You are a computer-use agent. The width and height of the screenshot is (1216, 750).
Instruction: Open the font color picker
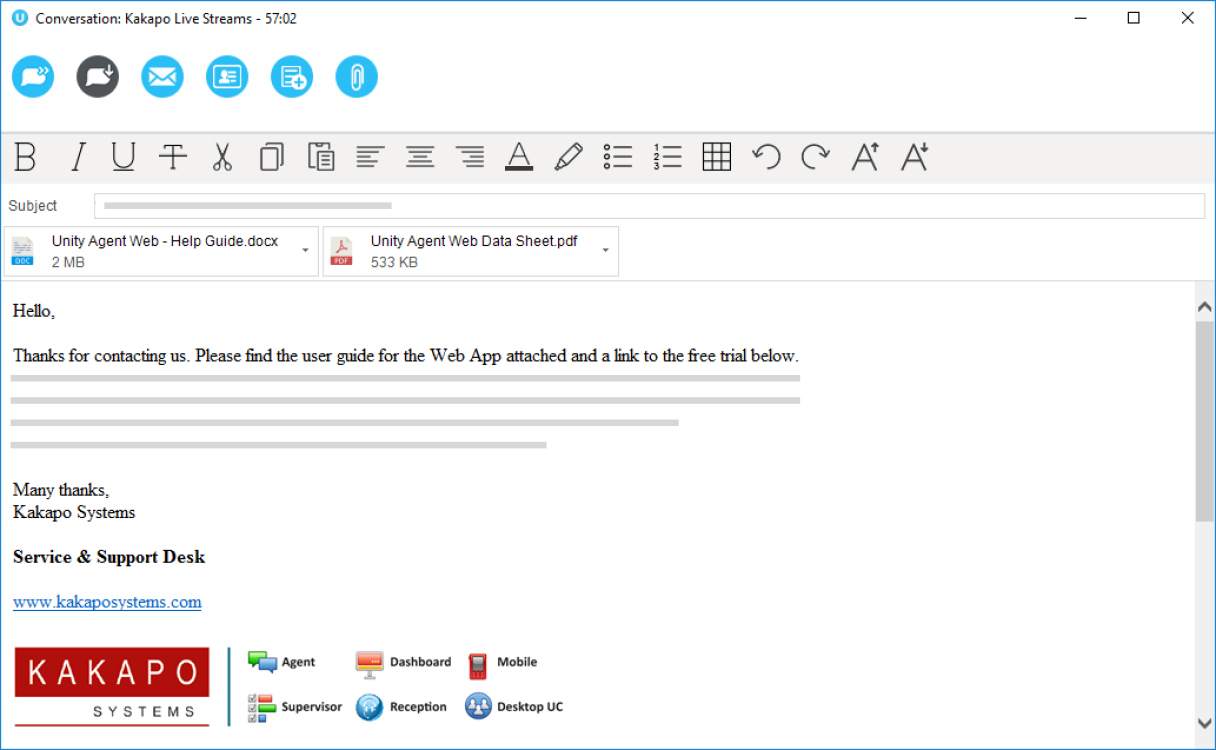(519, 157)
